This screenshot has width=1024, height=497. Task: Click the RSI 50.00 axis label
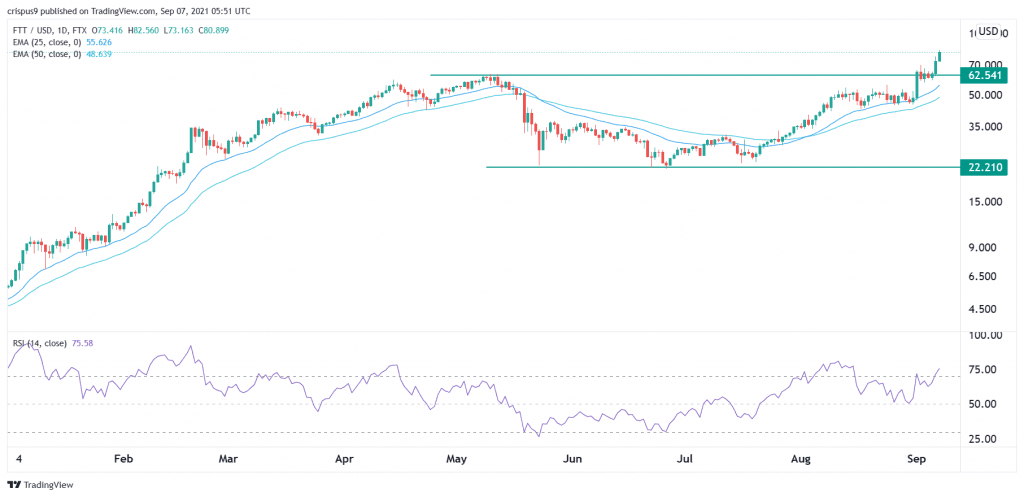[x=984, y=404]
